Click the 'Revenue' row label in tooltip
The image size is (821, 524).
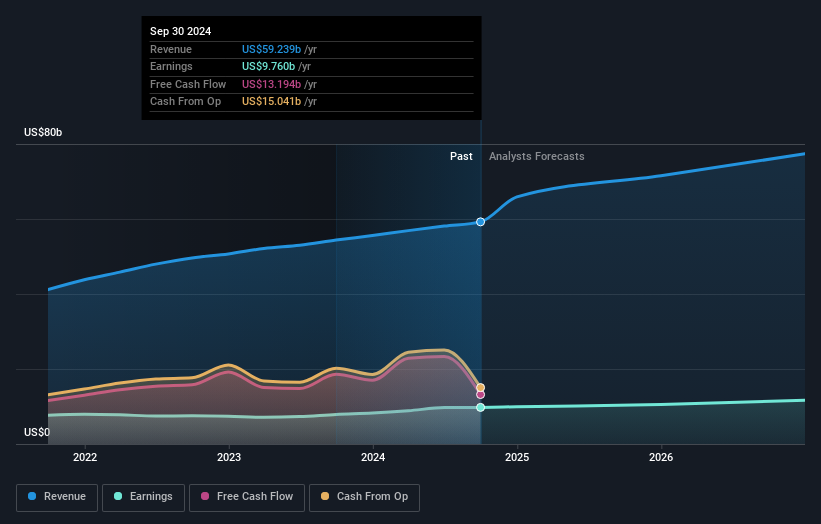coord(171,49)
